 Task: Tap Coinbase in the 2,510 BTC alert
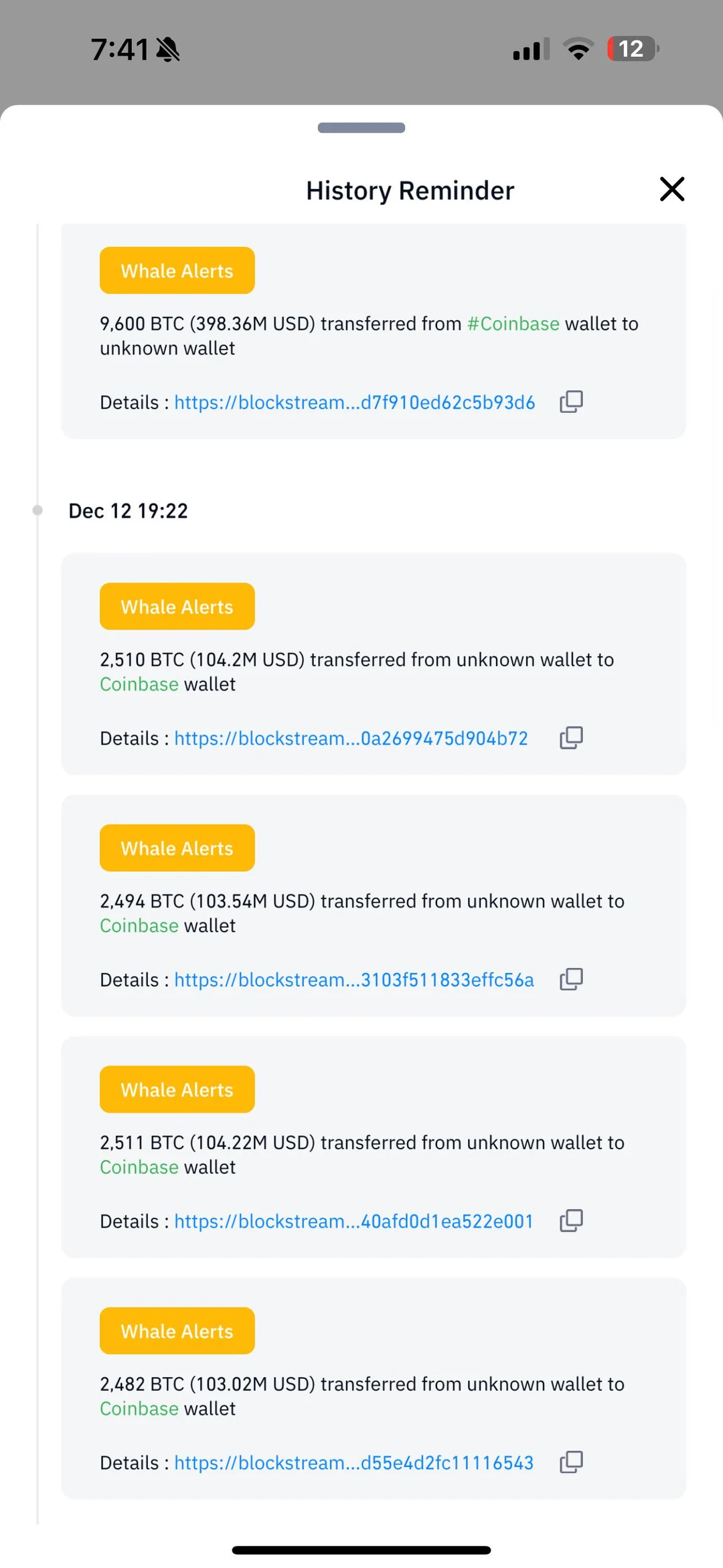pos(139,685)
